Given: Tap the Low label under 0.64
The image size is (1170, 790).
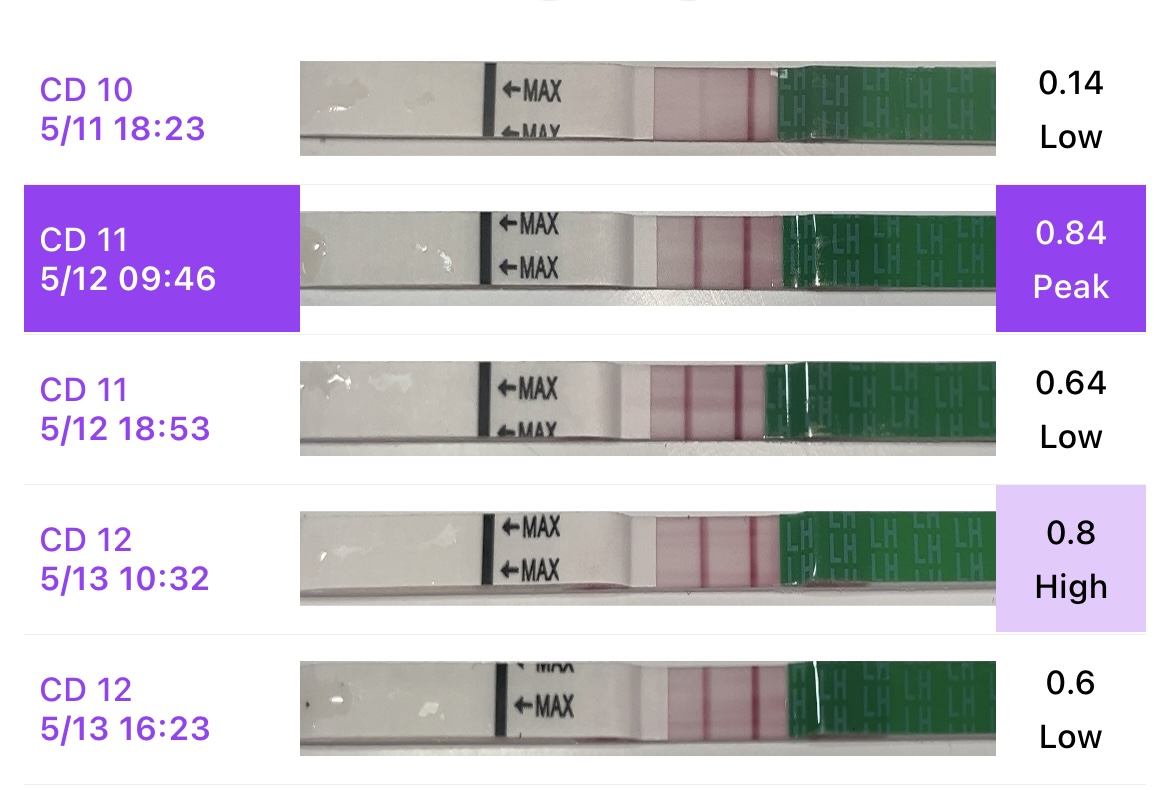Looking at the screenshot, I should click(1071, 437).
